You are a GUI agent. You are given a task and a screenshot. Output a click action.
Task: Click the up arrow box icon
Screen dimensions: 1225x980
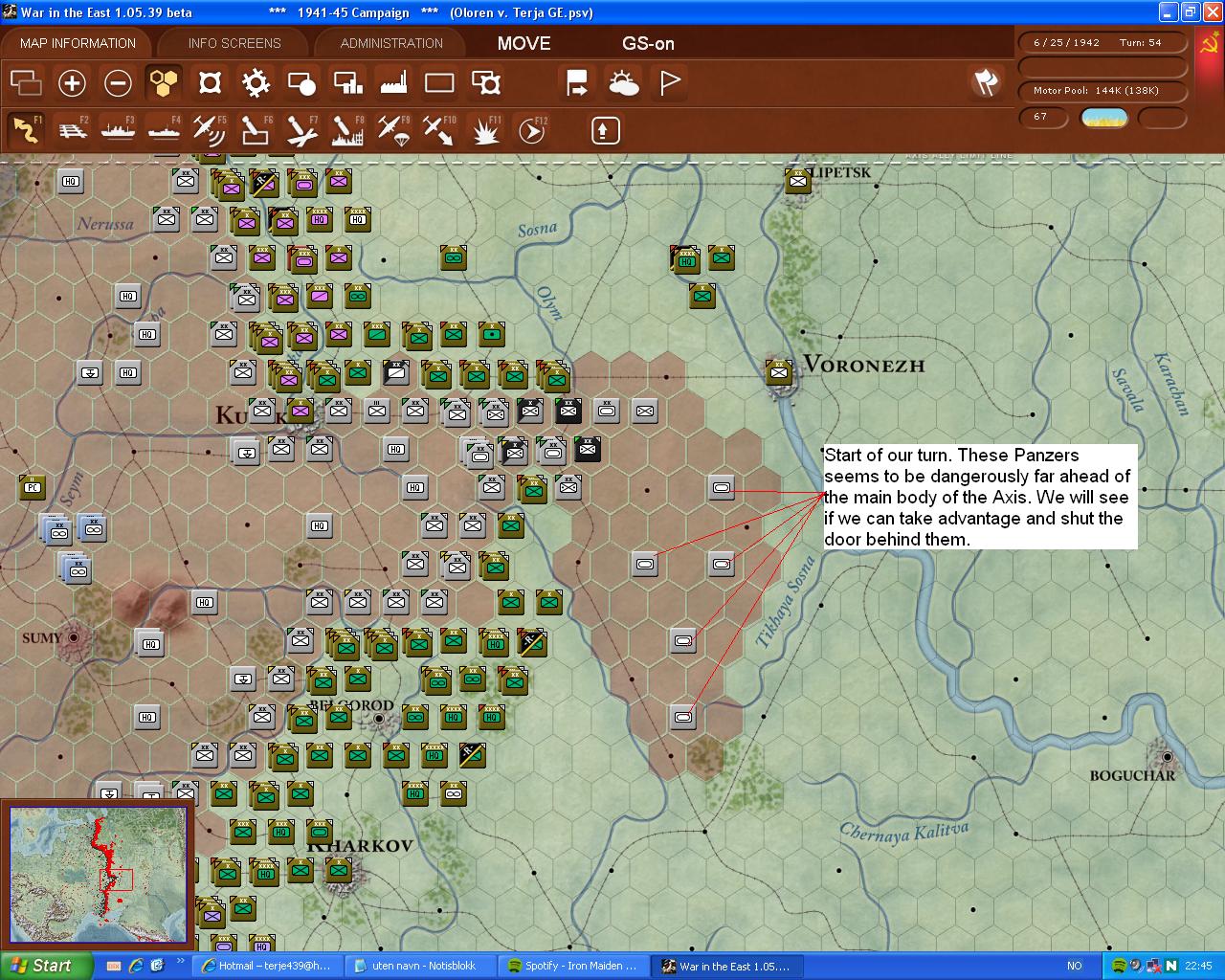(605, 130)
